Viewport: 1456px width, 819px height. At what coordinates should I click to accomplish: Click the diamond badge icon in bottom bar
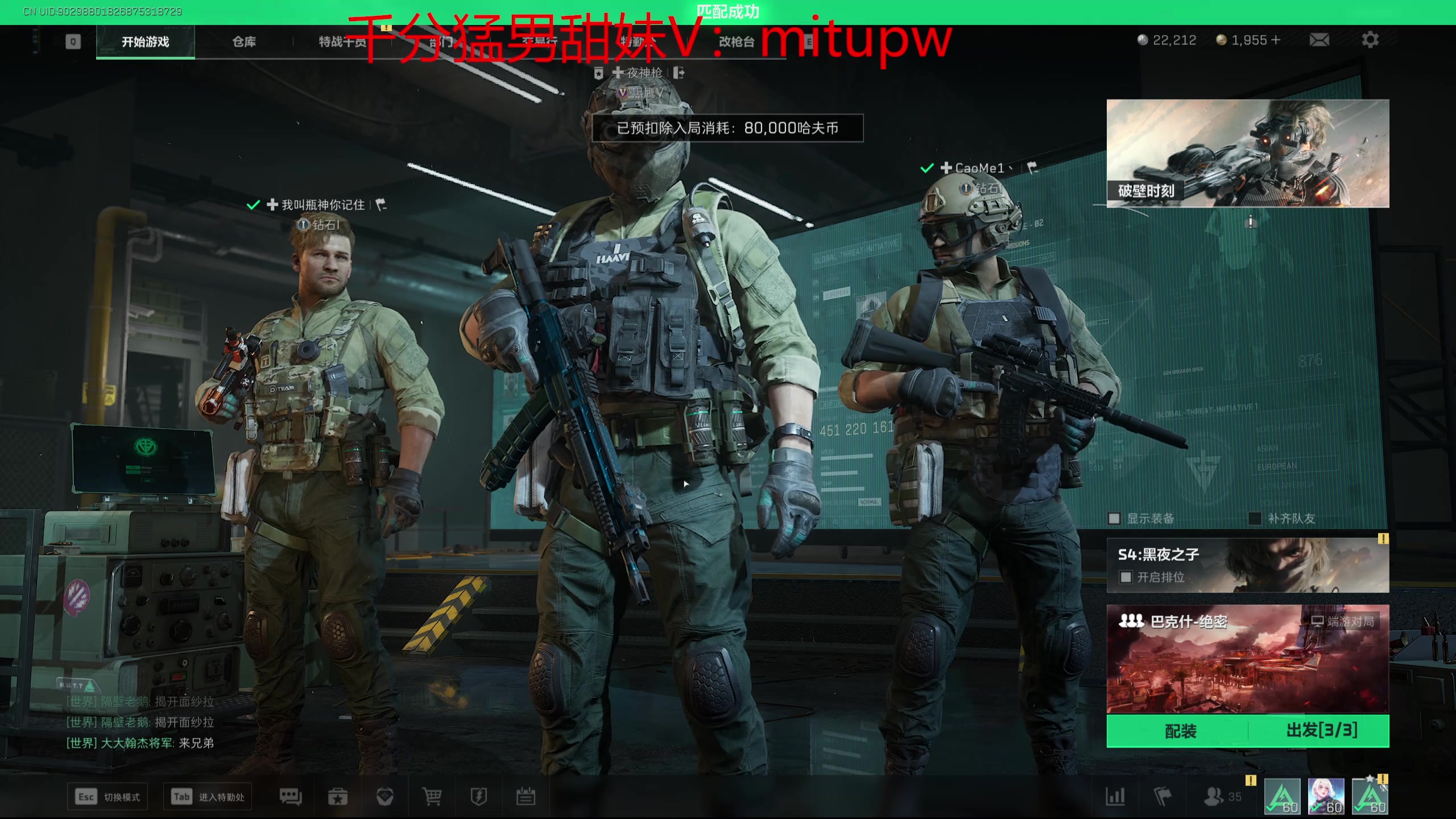pyautogui.click(x=385, y=796)
